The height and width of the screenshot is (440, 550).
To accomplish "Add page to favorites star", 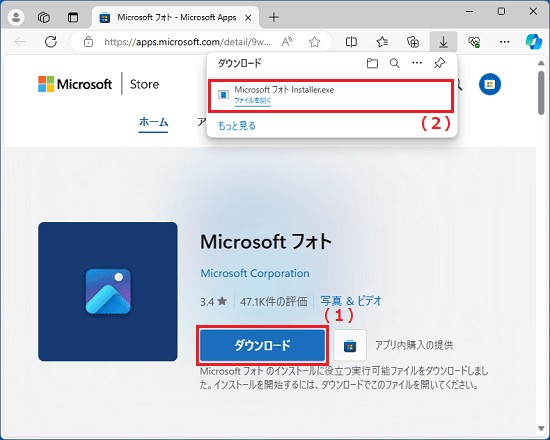I will (315, 42).
